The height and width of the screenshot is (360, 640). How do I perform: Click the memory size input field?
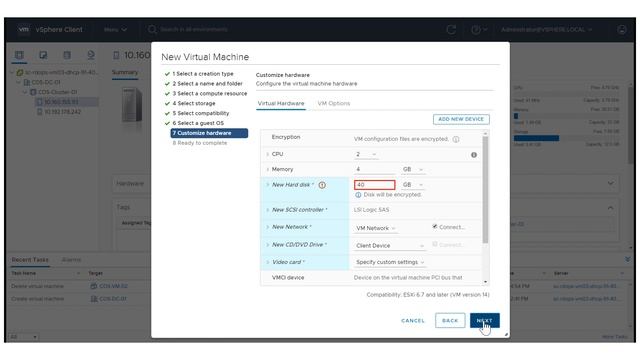[x=374, y=169]
